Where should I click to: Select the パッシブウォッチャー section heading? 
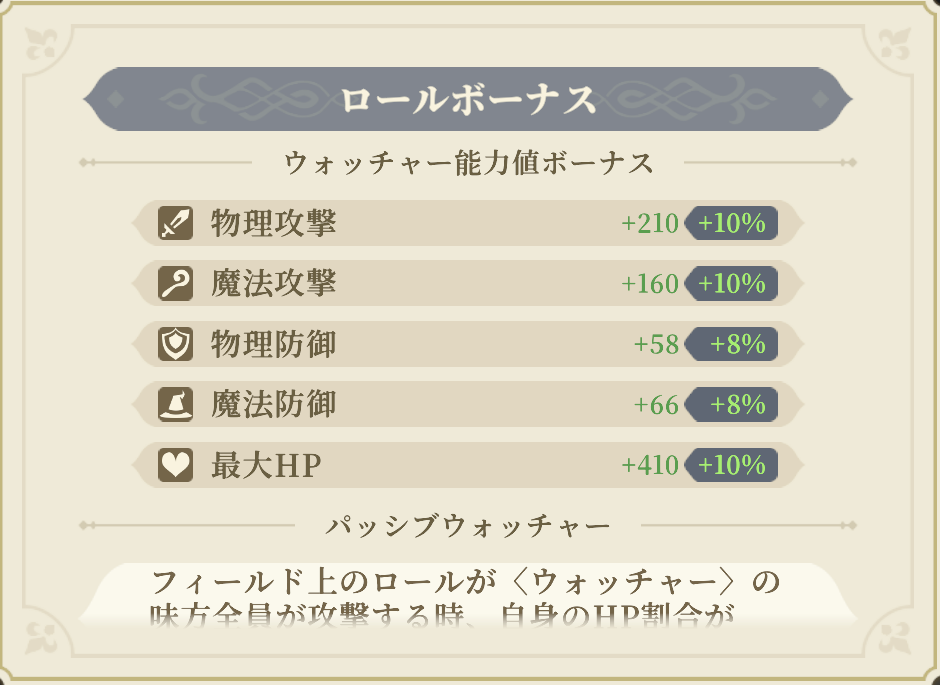tap(468, 524)
